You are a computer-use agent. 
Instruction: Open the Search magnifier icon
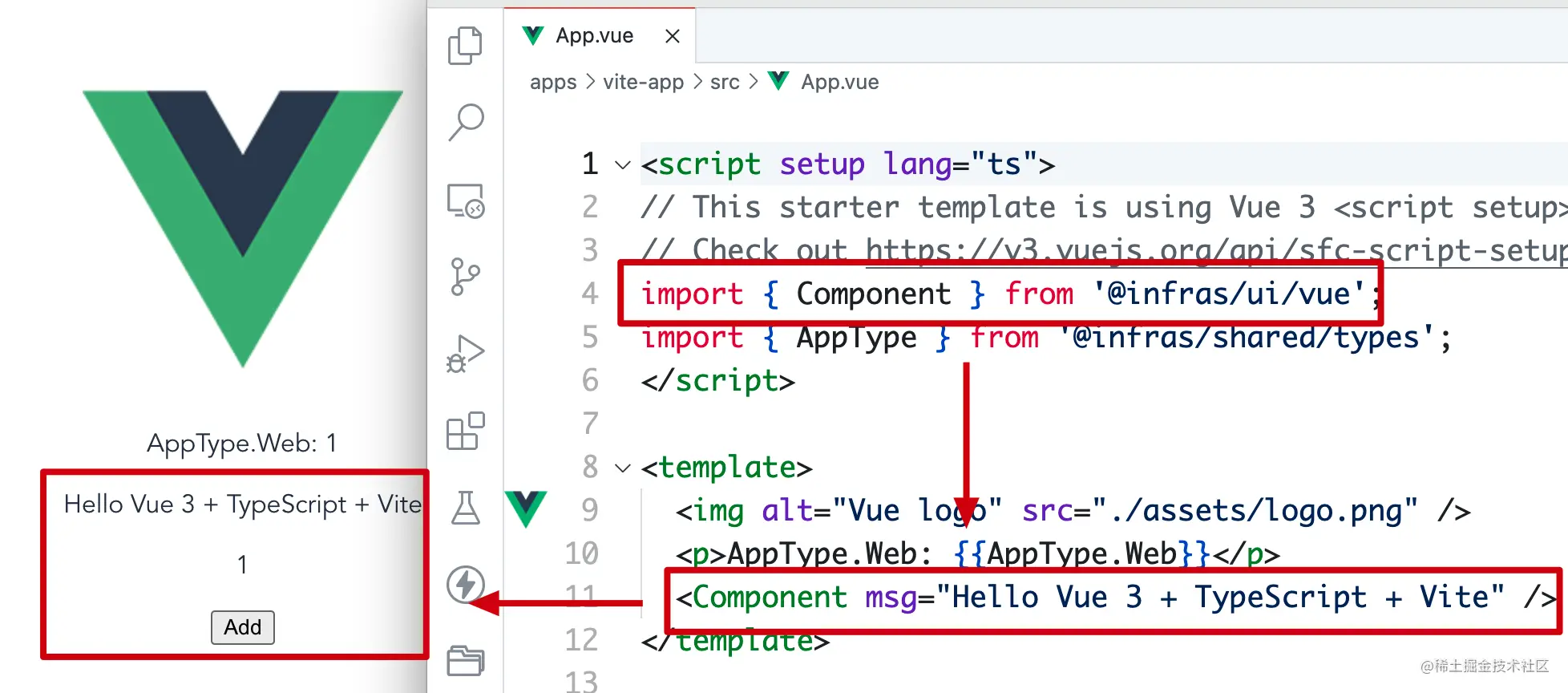click(465, 123)
